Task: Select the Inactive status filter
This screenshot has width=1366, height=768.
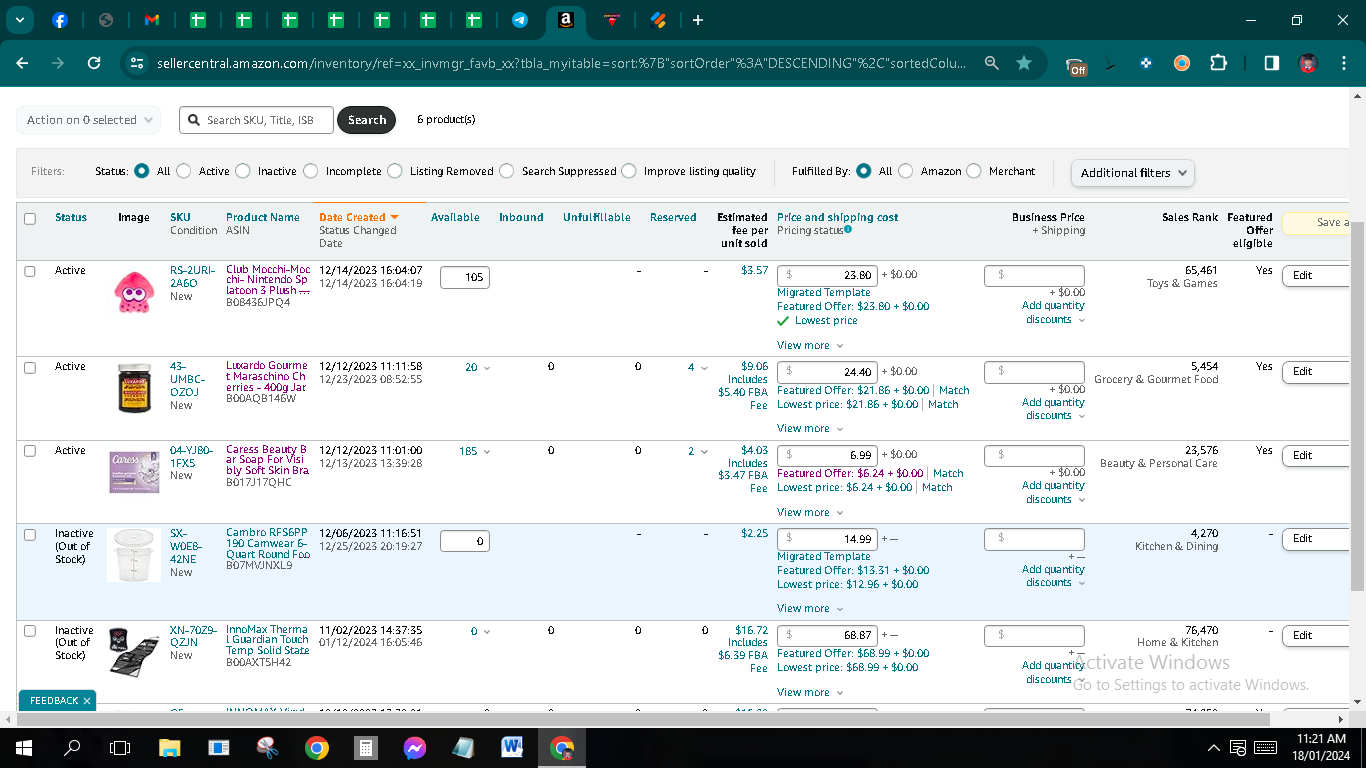Action: [x=243, y=171]
